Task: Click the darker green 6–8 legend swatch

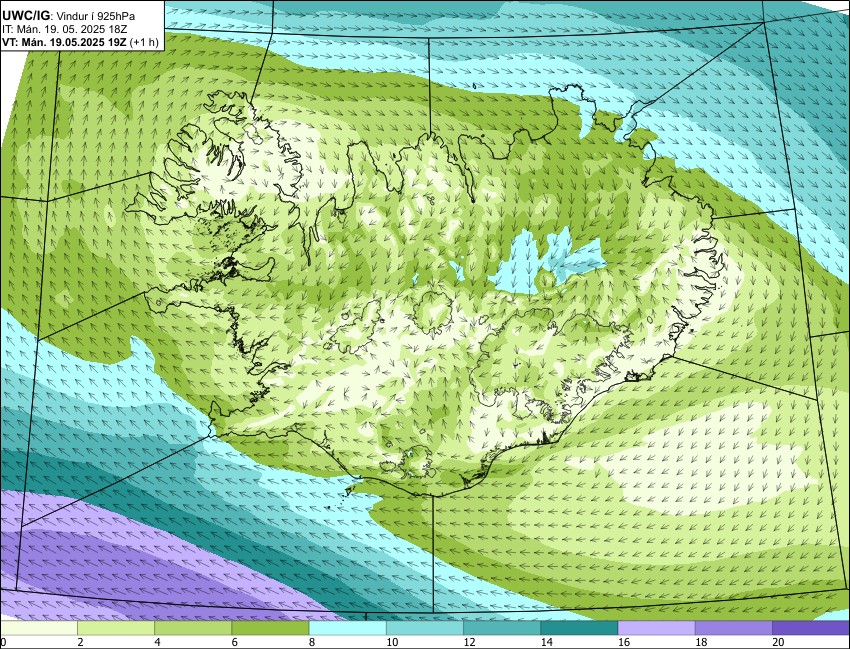Action: [x=271, y=628]
